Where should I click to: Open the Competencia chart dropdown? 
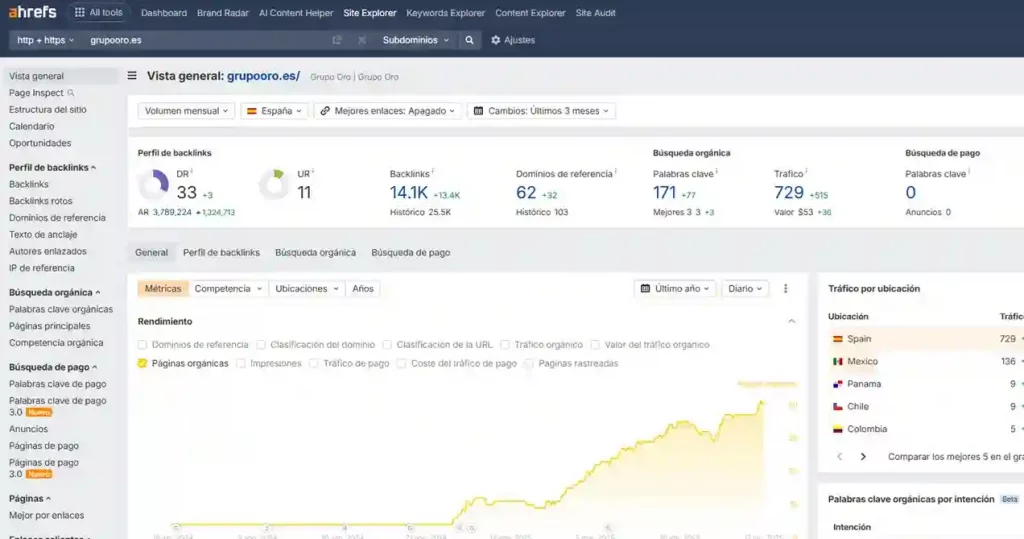tap(228, 288)
